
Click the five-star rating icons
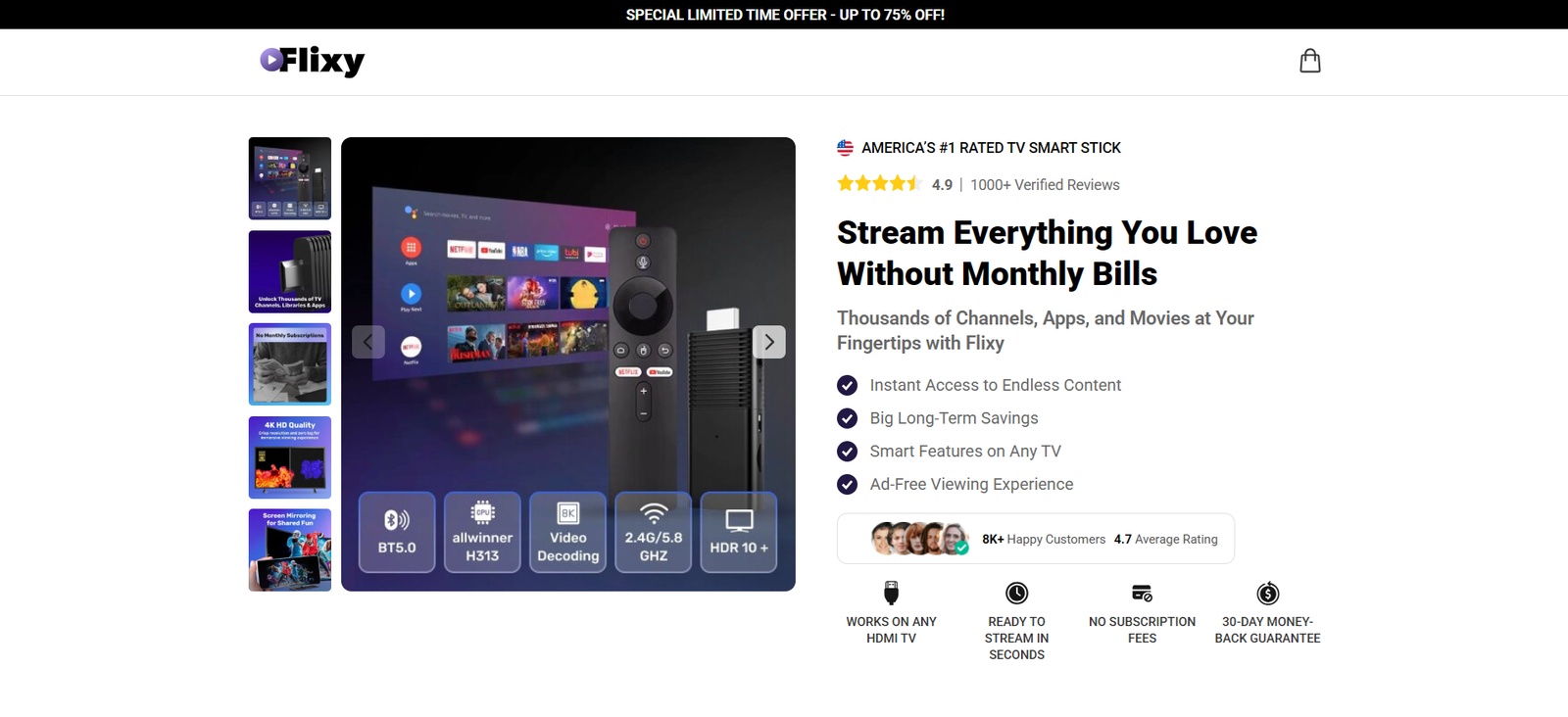pyautogui.click(x=878, y=184)
